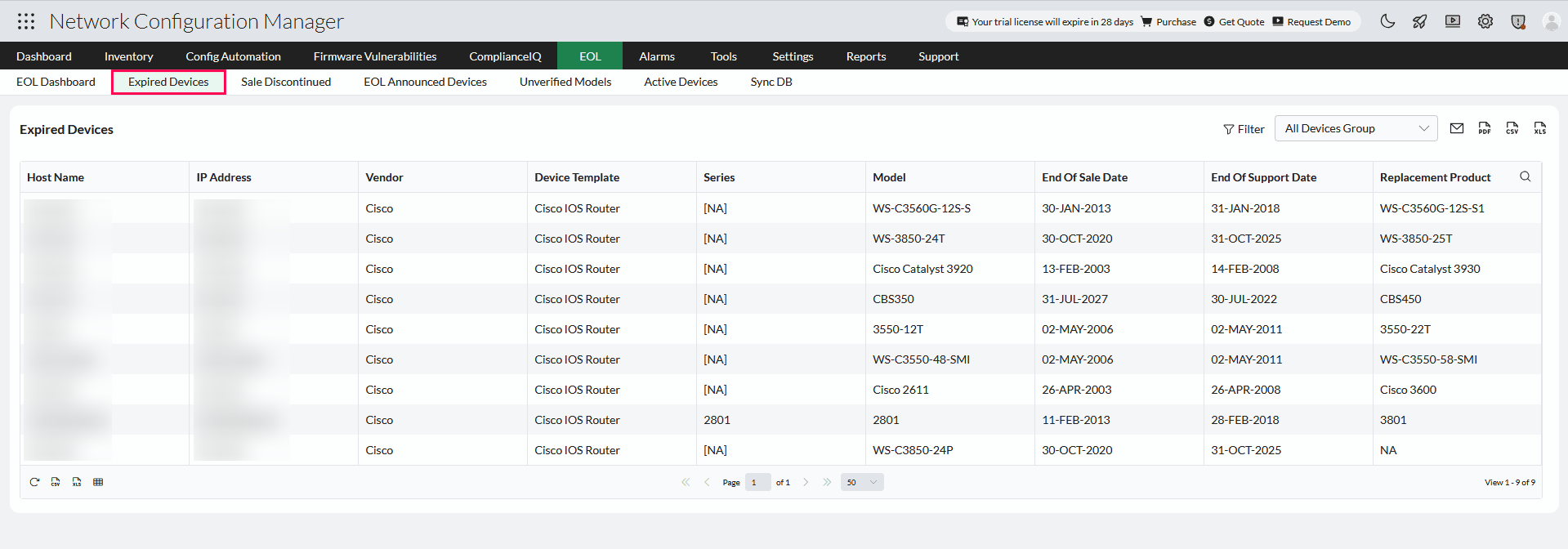Open the column chooser grid icon
1568x549 pixels.
(x=98, y=482)
